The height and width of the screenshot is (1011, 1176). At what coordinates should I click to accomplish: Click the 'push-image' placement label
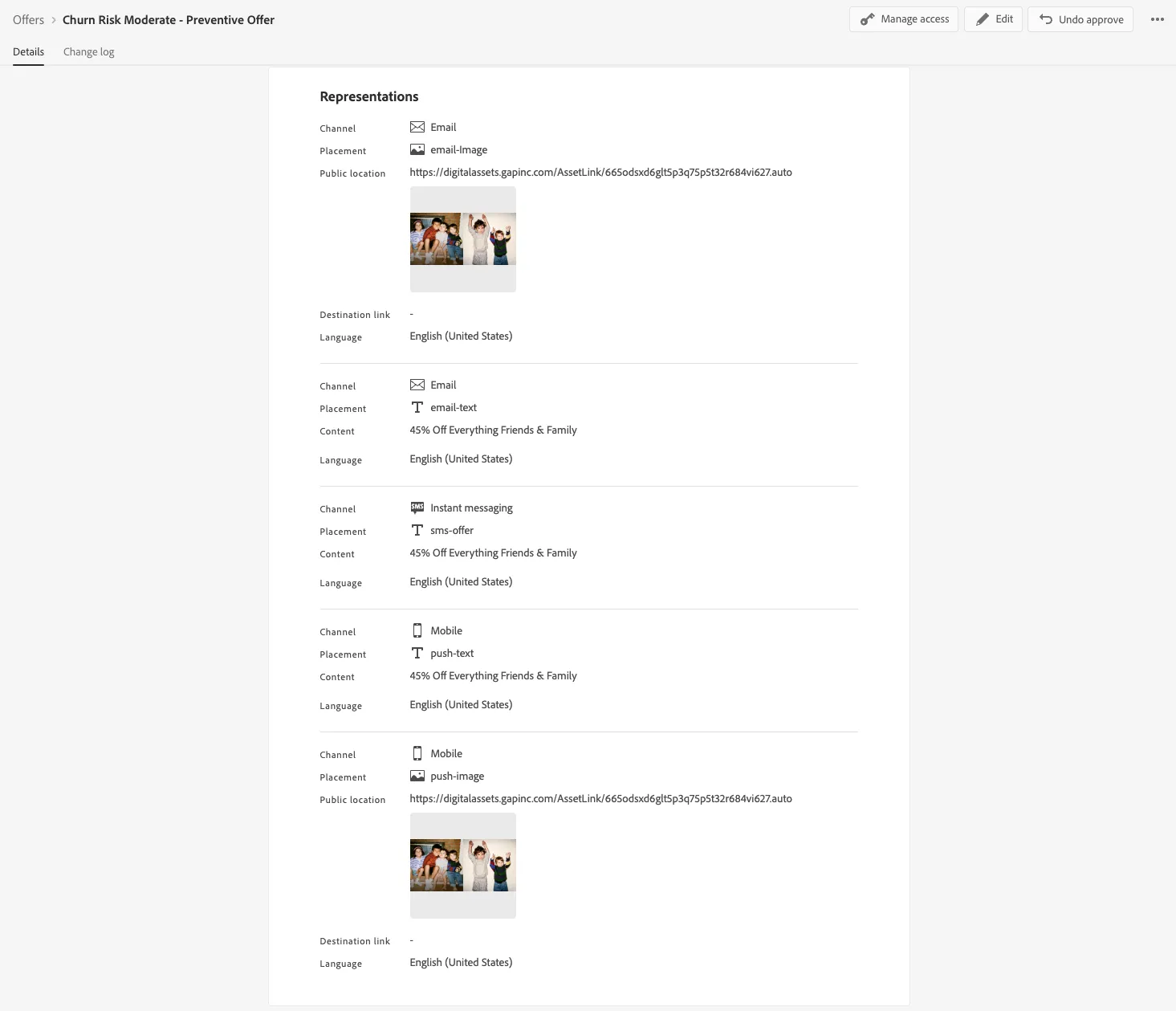click(458, 777)
